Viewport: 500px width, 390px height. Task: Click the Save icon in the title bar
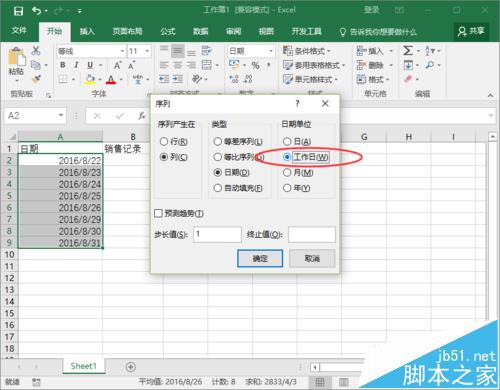click(18, 11)
